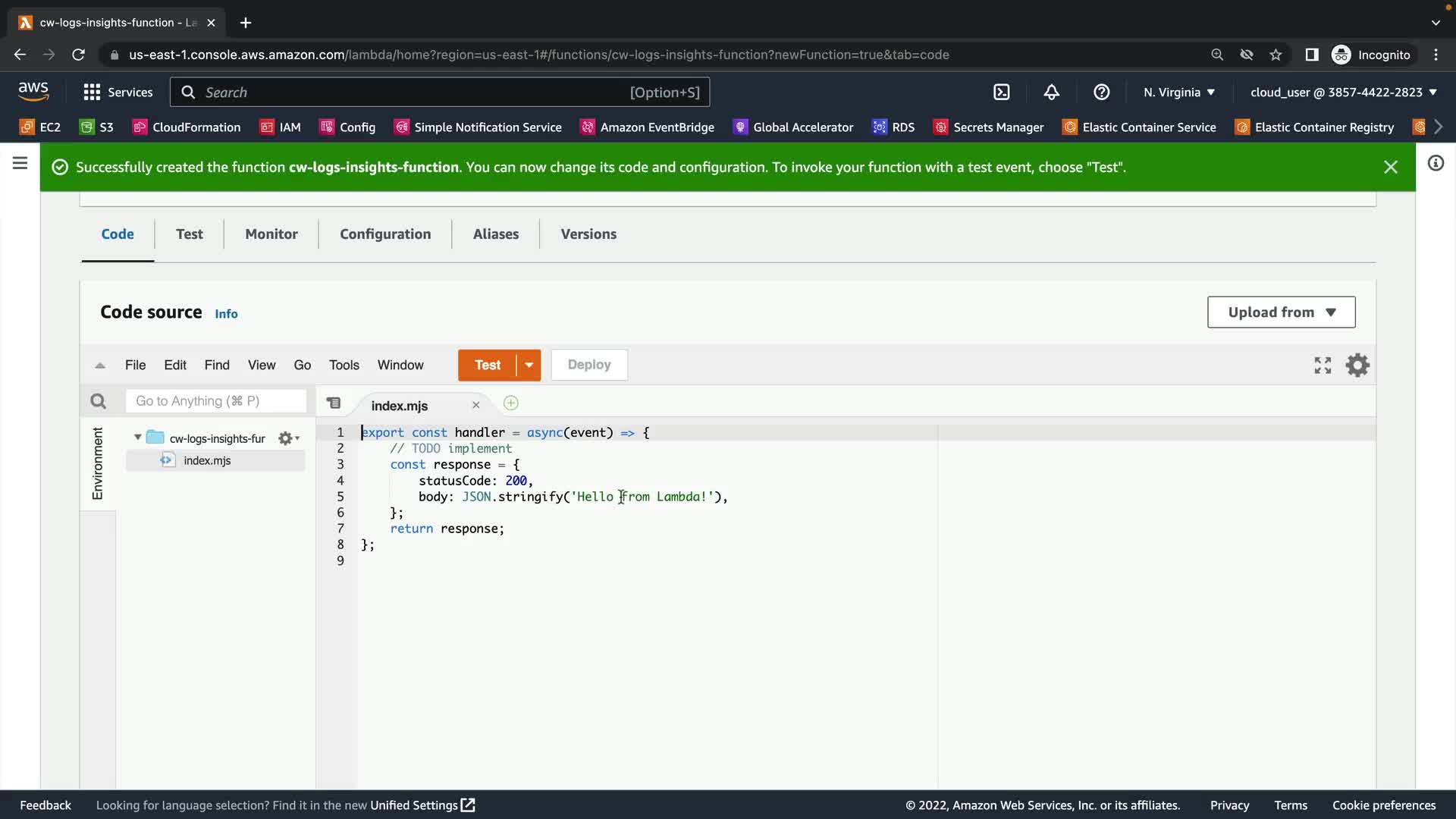Click the Go to Anything input field
The width and height of the screenshot is (1456, 819).
(x=215, y=401)
